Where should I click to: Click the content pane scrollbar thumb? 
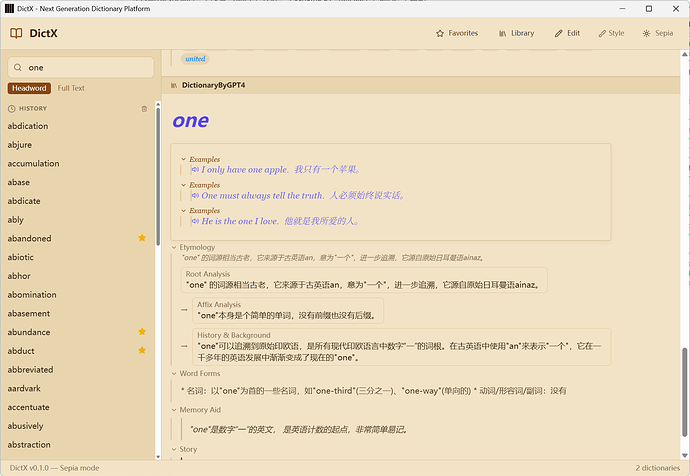coord(684,392)
